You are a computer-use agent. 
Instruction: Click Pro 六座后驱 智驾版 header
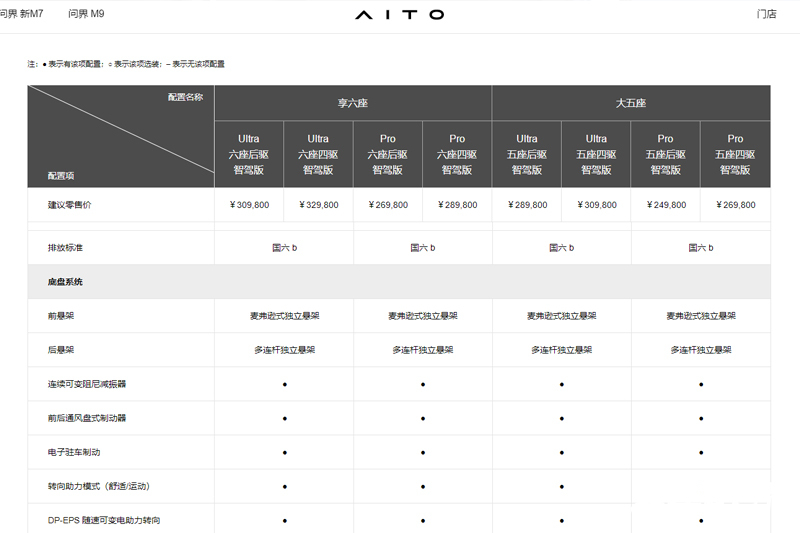pos(387,154)
